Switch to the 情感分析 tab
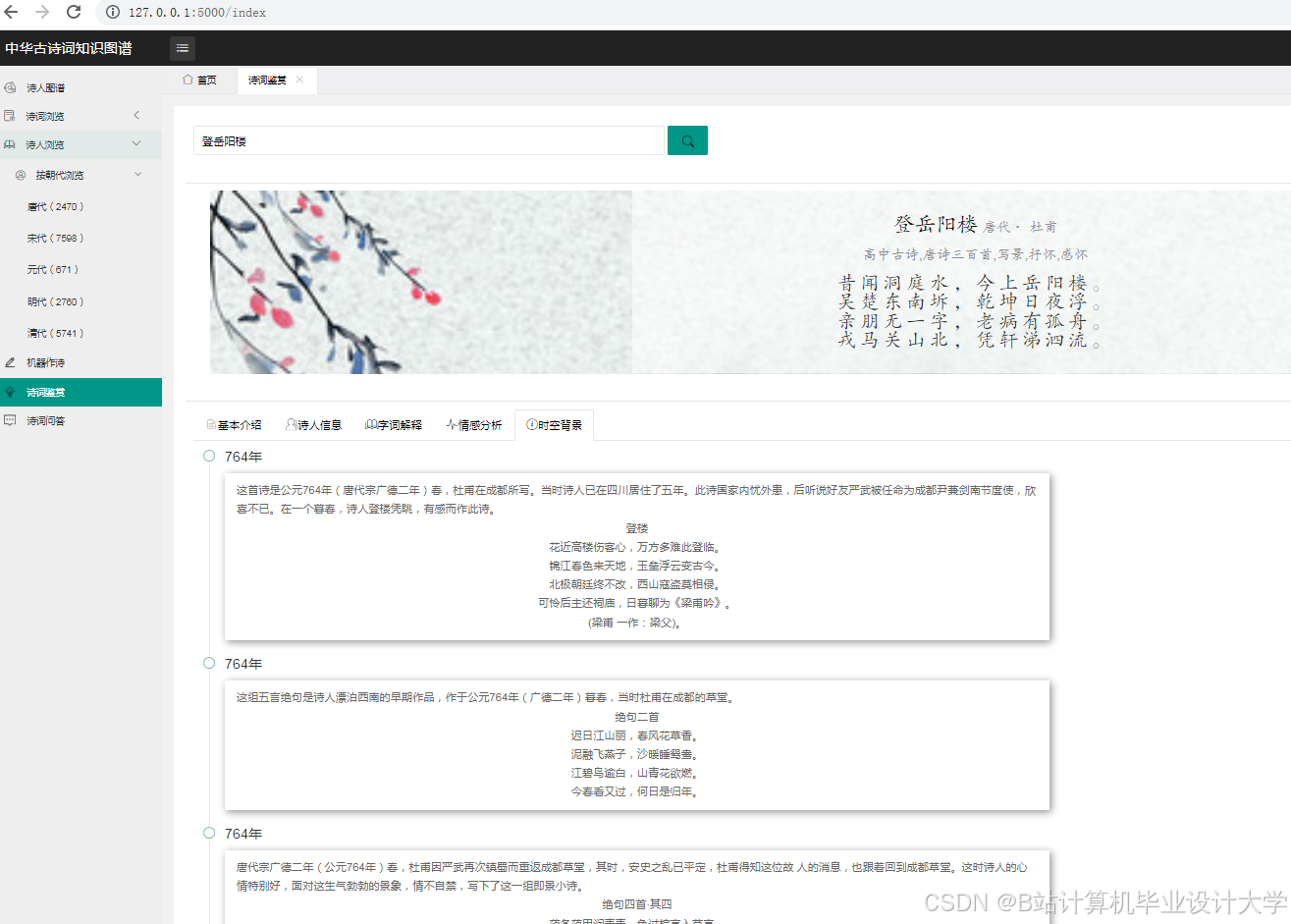This screenshot has height=924, width=1291. tap(474, 424)
